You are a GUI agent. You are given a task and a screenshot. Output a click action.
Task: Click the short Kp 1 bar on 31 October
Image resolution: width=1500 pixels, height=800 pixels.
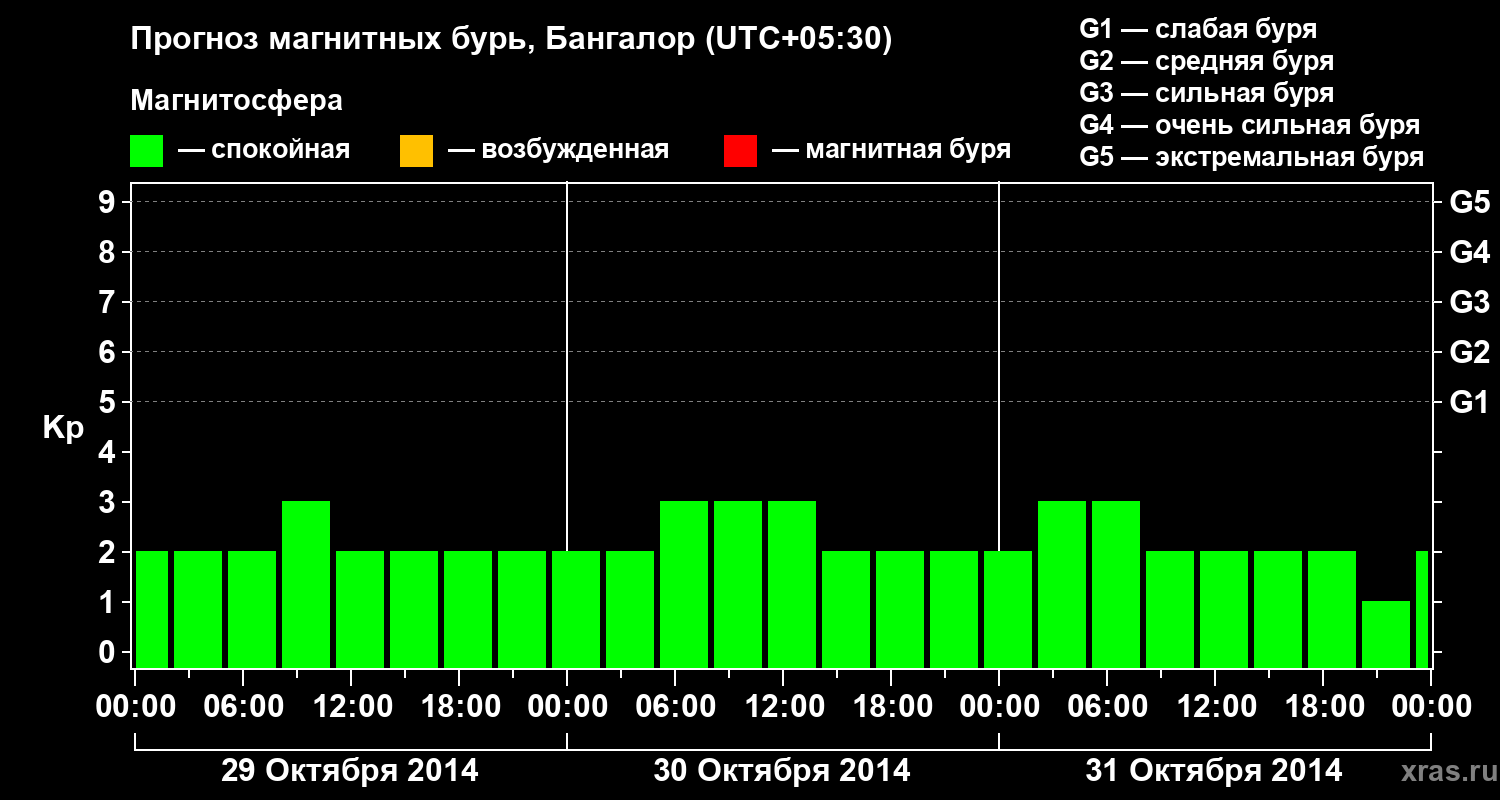tap(1386, 634)
